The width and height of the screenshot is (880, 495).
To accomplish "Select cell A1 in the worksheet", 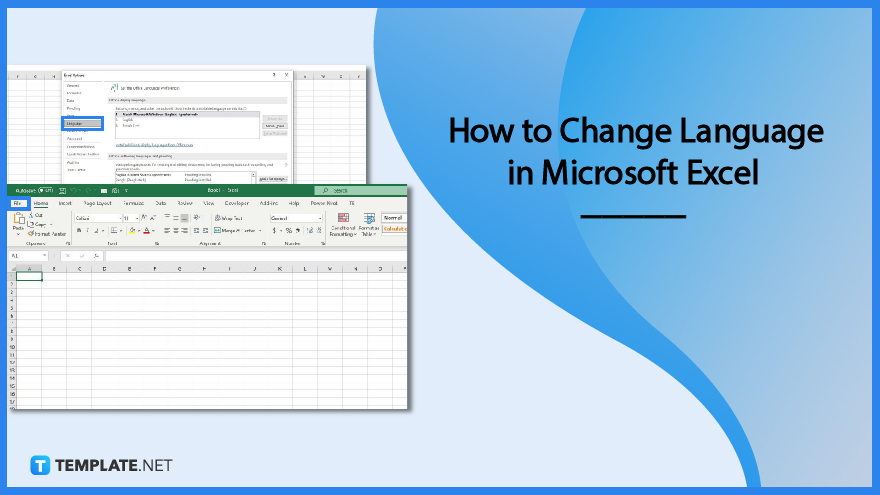I will [29, 276].
